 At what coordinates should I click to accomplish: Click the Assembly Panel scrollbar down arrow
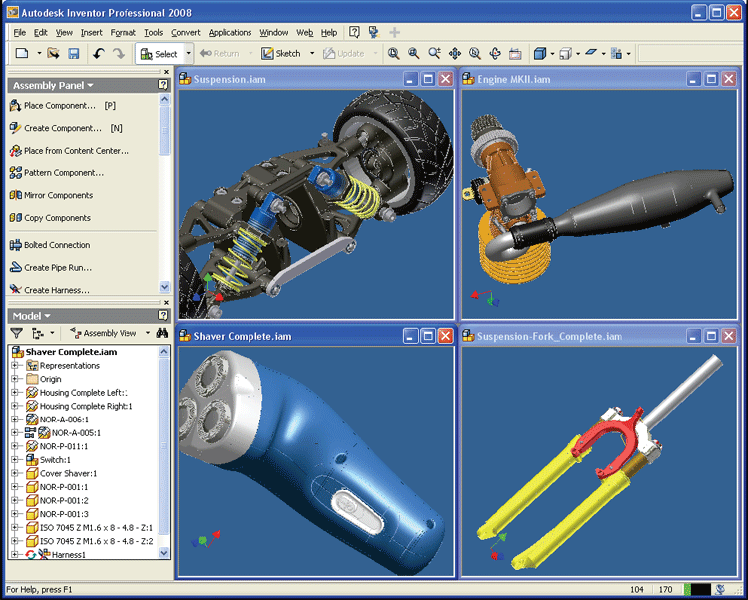tap(165, 287)
